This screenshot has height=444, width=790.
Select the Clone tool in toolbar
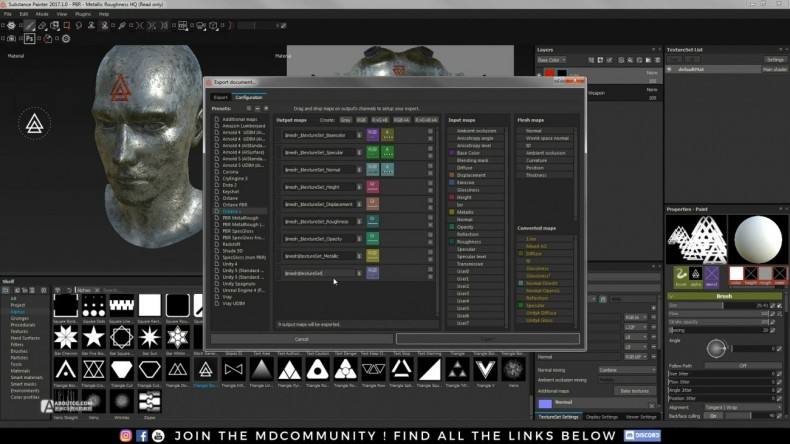pyautogui.click(x=91, y=25)
